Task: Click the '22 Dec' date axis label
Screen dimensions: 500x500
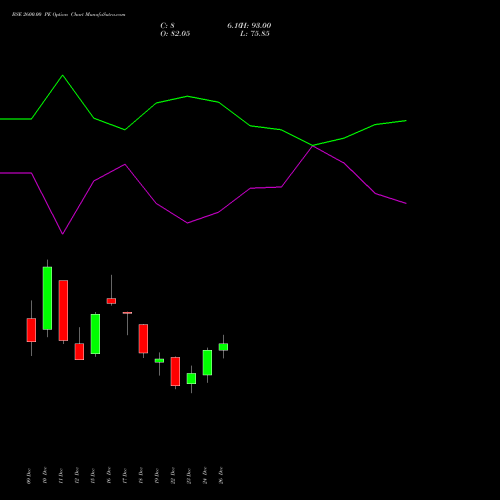Action: [173, 476]
